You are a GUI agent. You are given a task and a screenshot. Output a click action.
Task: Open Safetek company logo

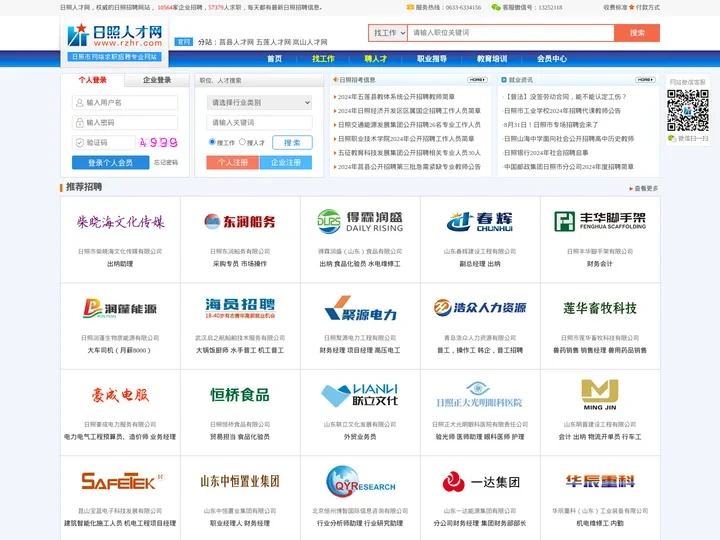[x=123, y=481]
